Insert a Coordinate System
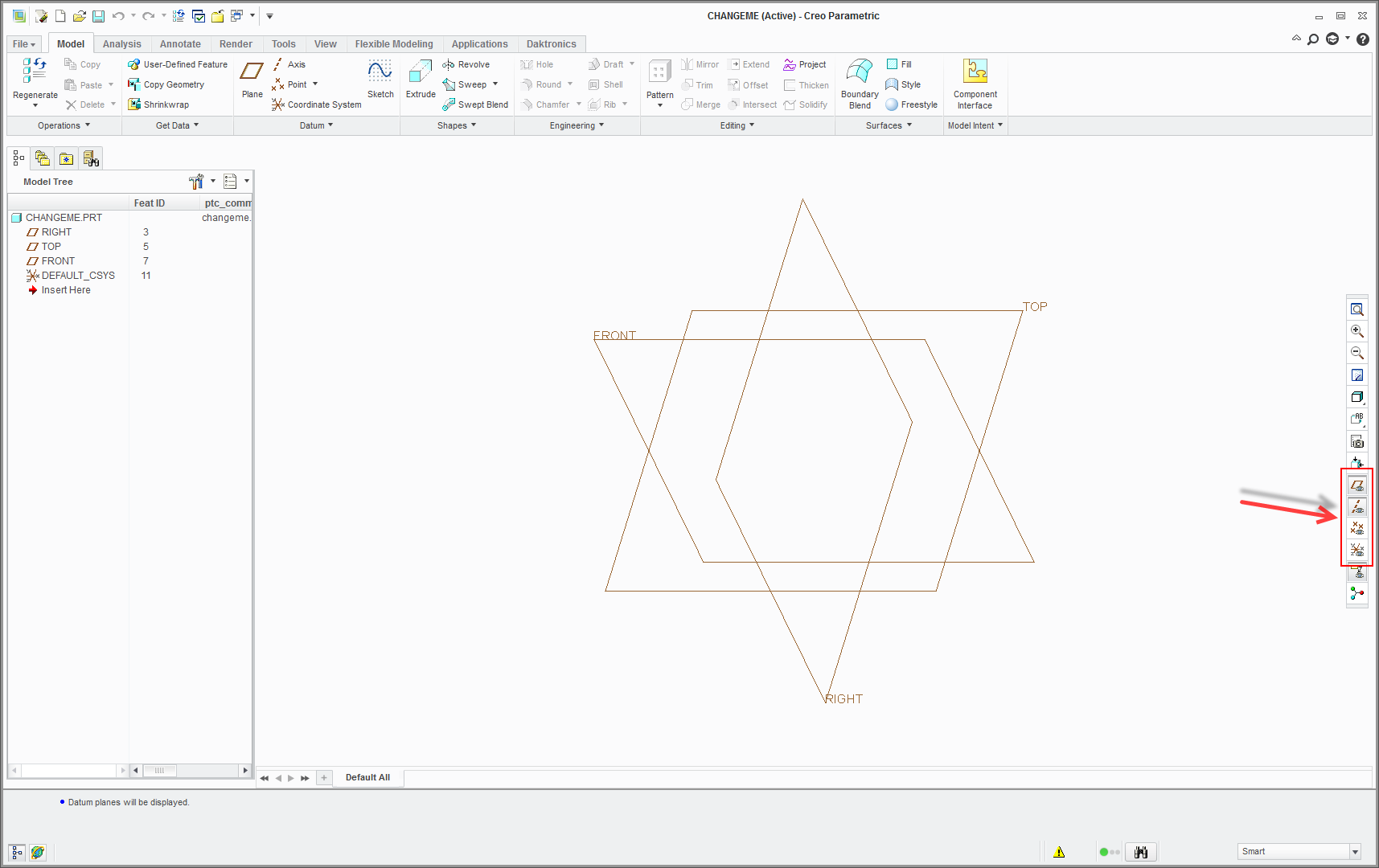Image resolution: width=1379 pixels, height=868 pixels. tap(317, 104)
